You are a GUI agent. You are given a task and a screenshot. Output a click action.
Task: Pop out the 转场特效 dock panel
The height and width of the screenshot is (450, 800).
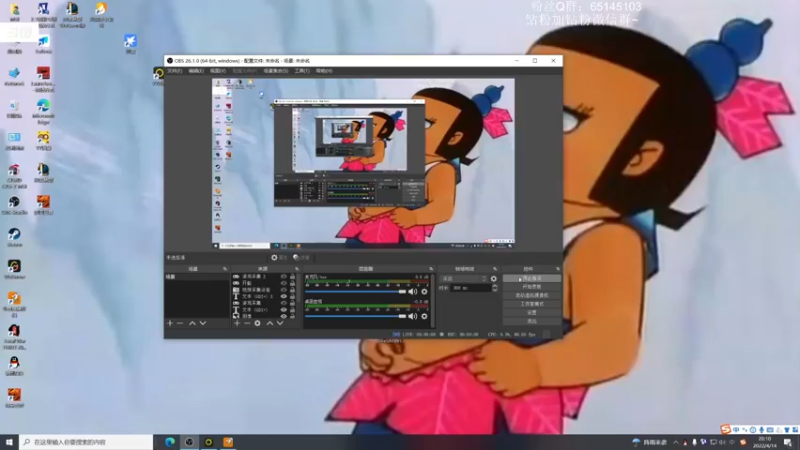click(494, 269)
